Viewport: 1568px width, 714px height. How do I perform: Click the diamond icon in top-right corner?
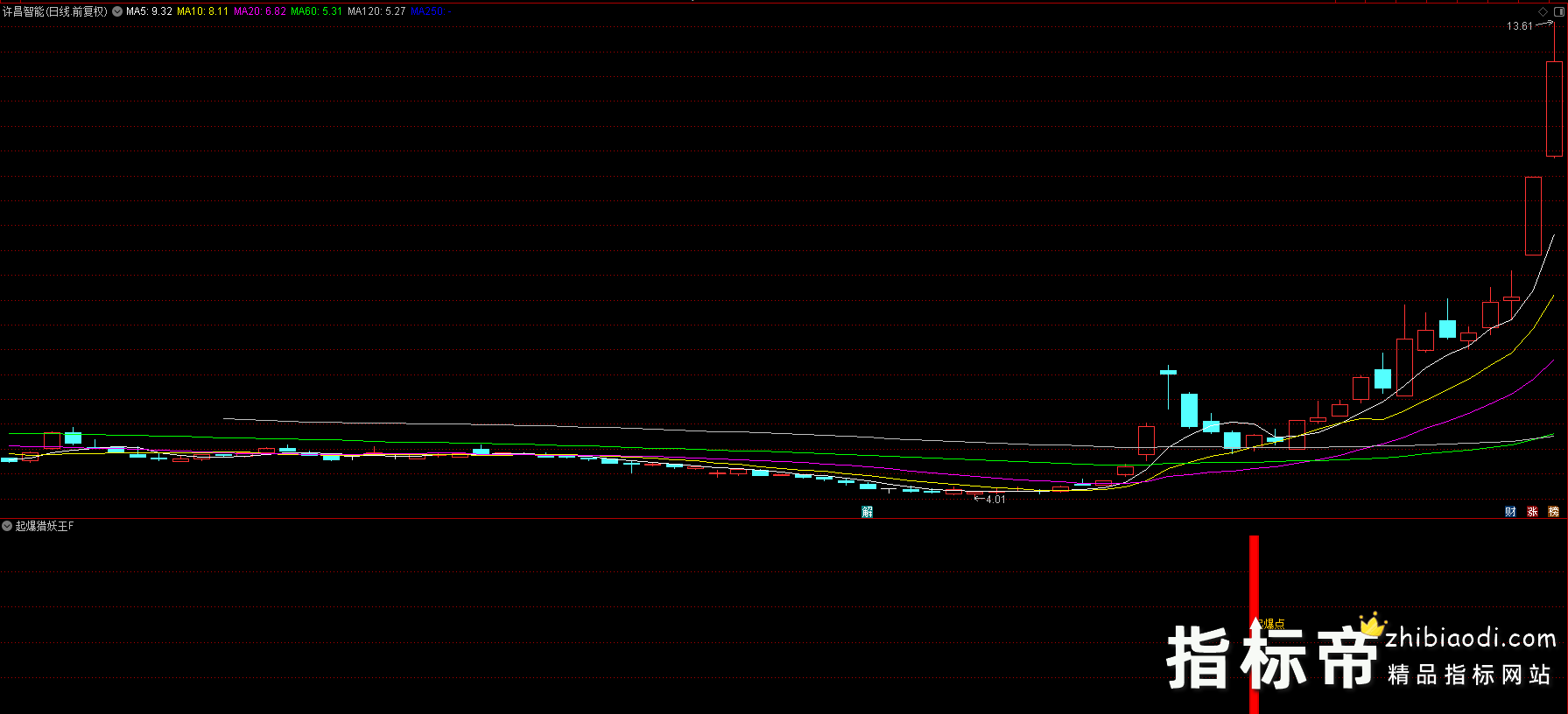coord(1543,11)
